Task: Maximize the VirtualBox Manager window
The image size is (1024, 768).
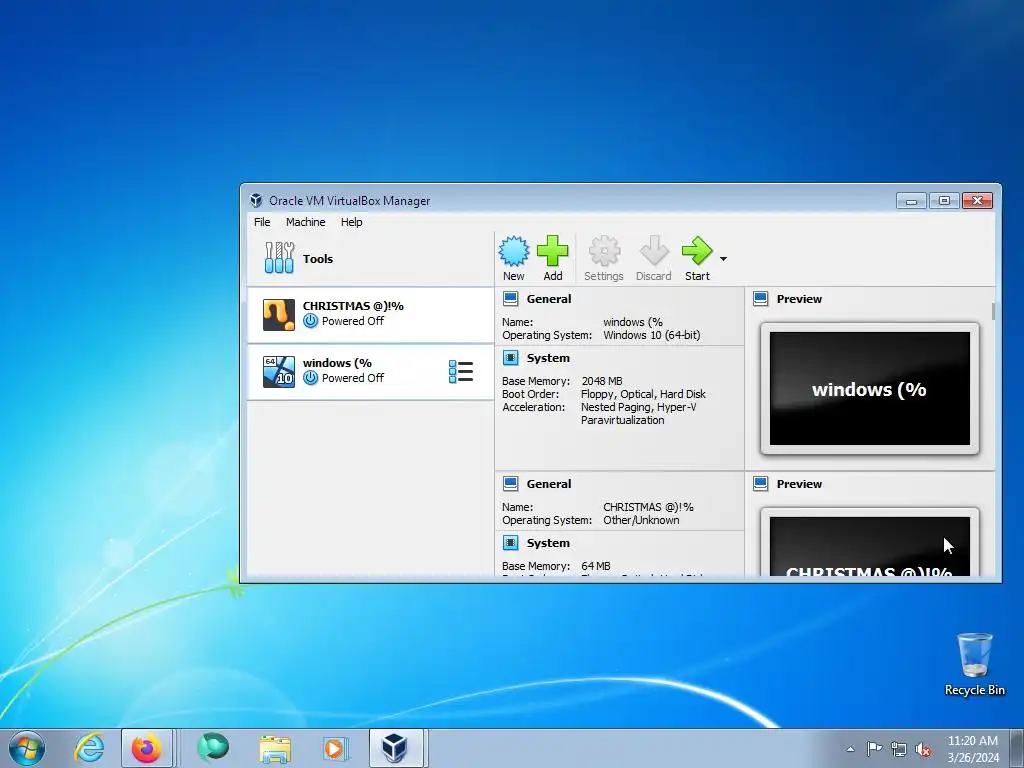Action: click(x=944, y=200)
